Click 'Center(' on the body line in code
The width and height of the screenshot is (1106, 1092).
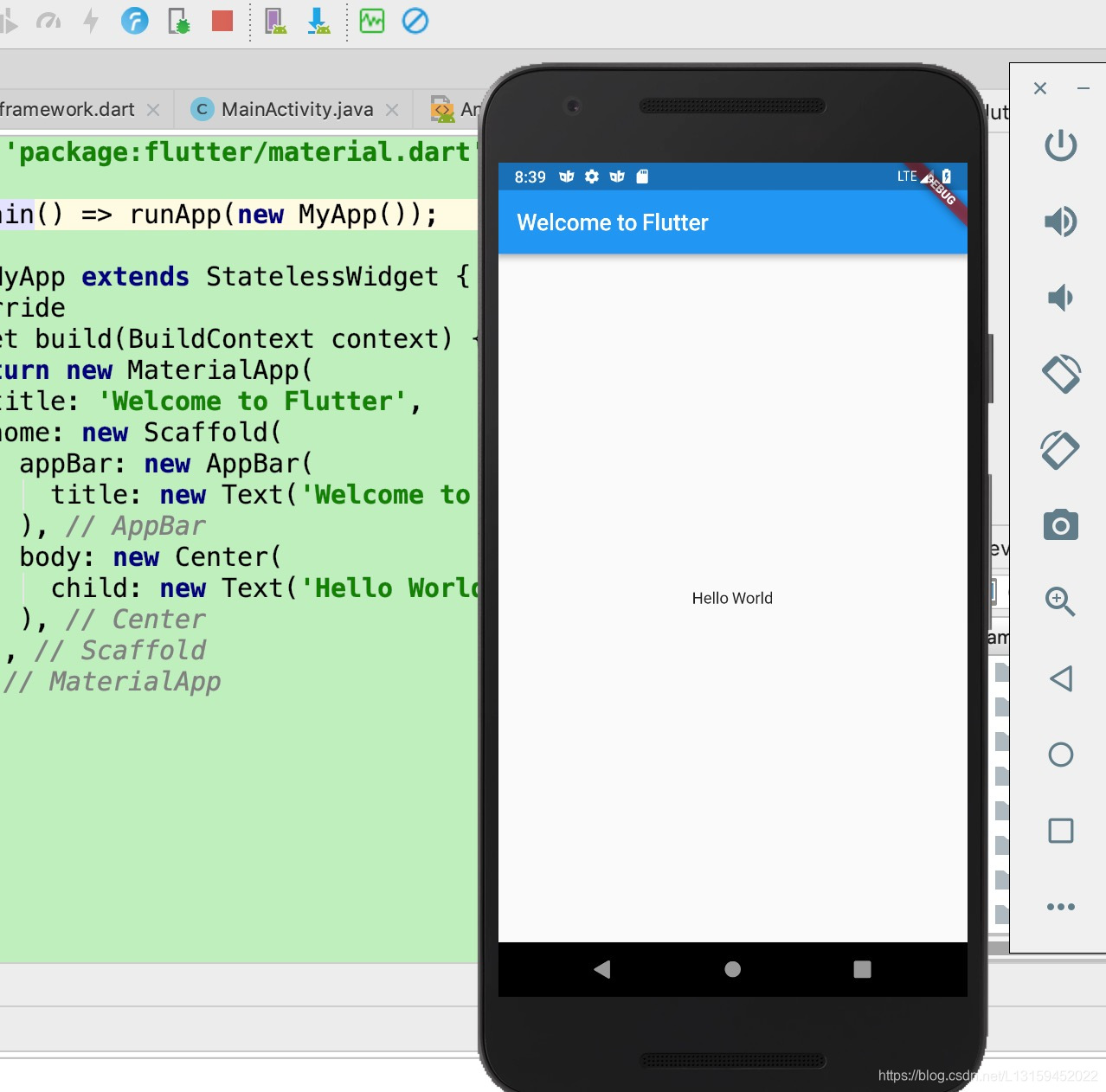228,557
